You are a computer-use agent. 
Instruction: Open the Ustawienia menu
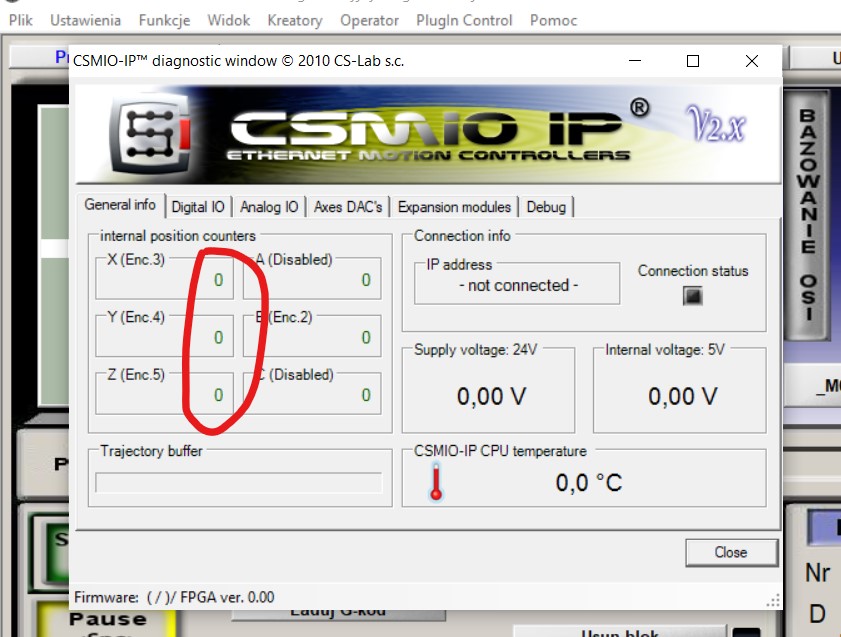coord(85,20)
